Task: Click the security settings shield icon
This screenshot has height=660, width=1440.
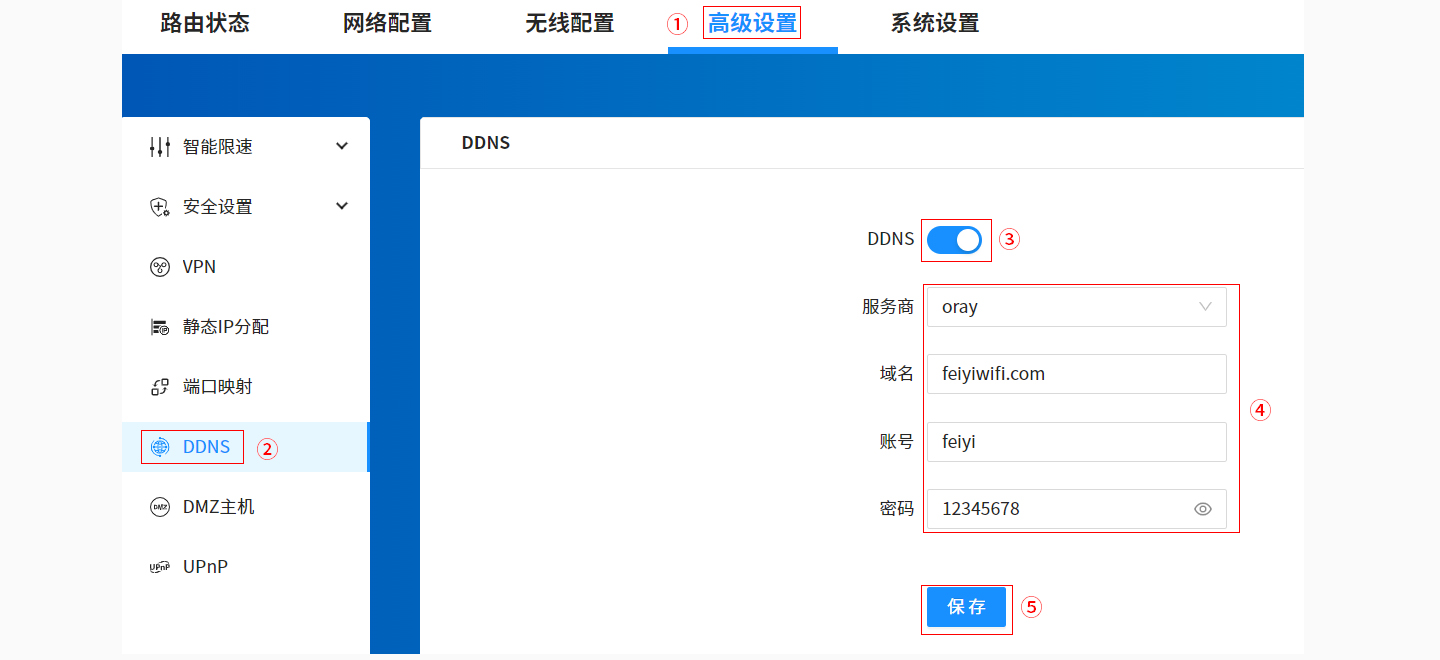Action: click(159, 207)
